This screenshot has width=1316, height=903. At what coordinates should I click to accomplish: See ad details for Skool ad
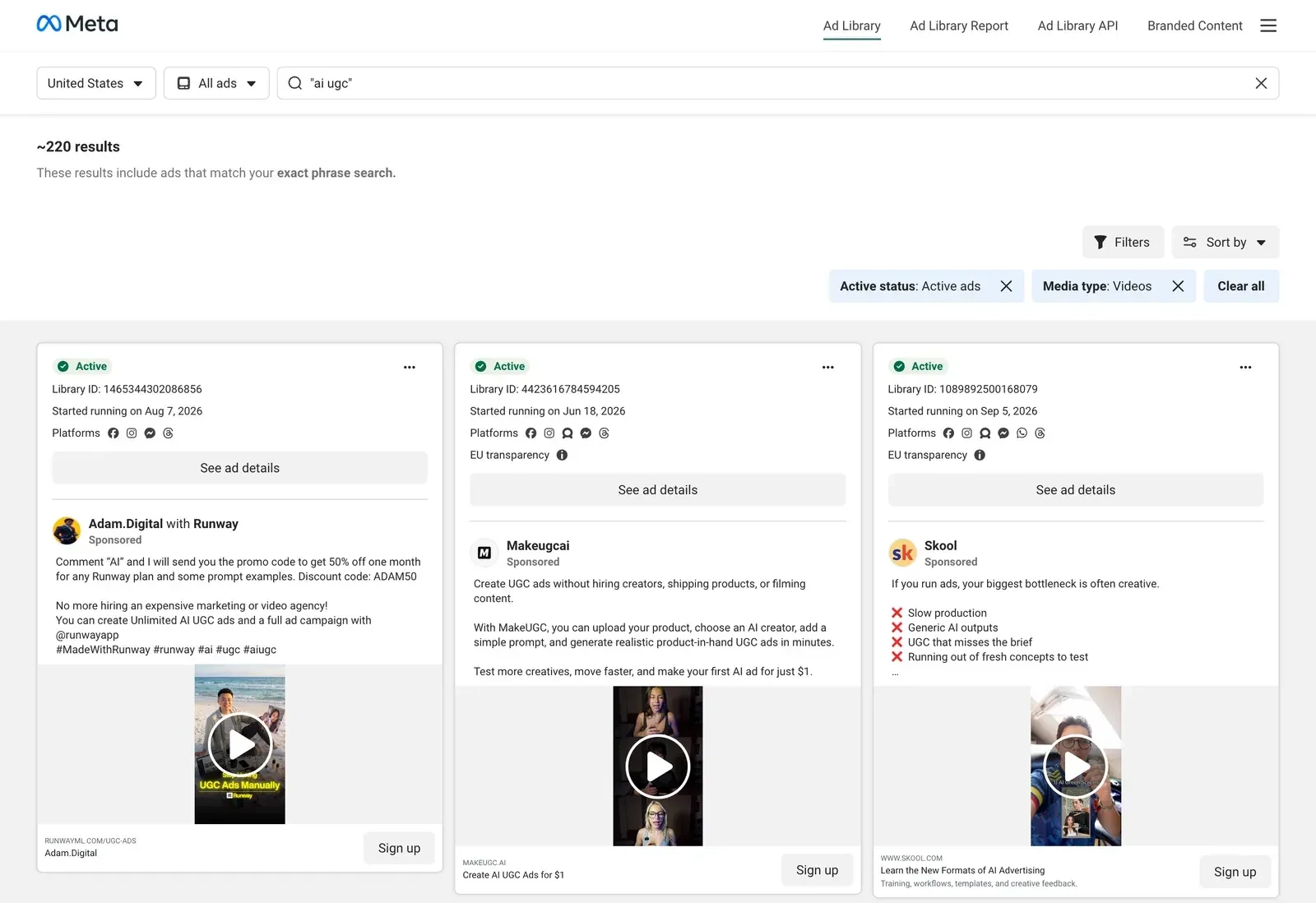tap(1076, 490)
